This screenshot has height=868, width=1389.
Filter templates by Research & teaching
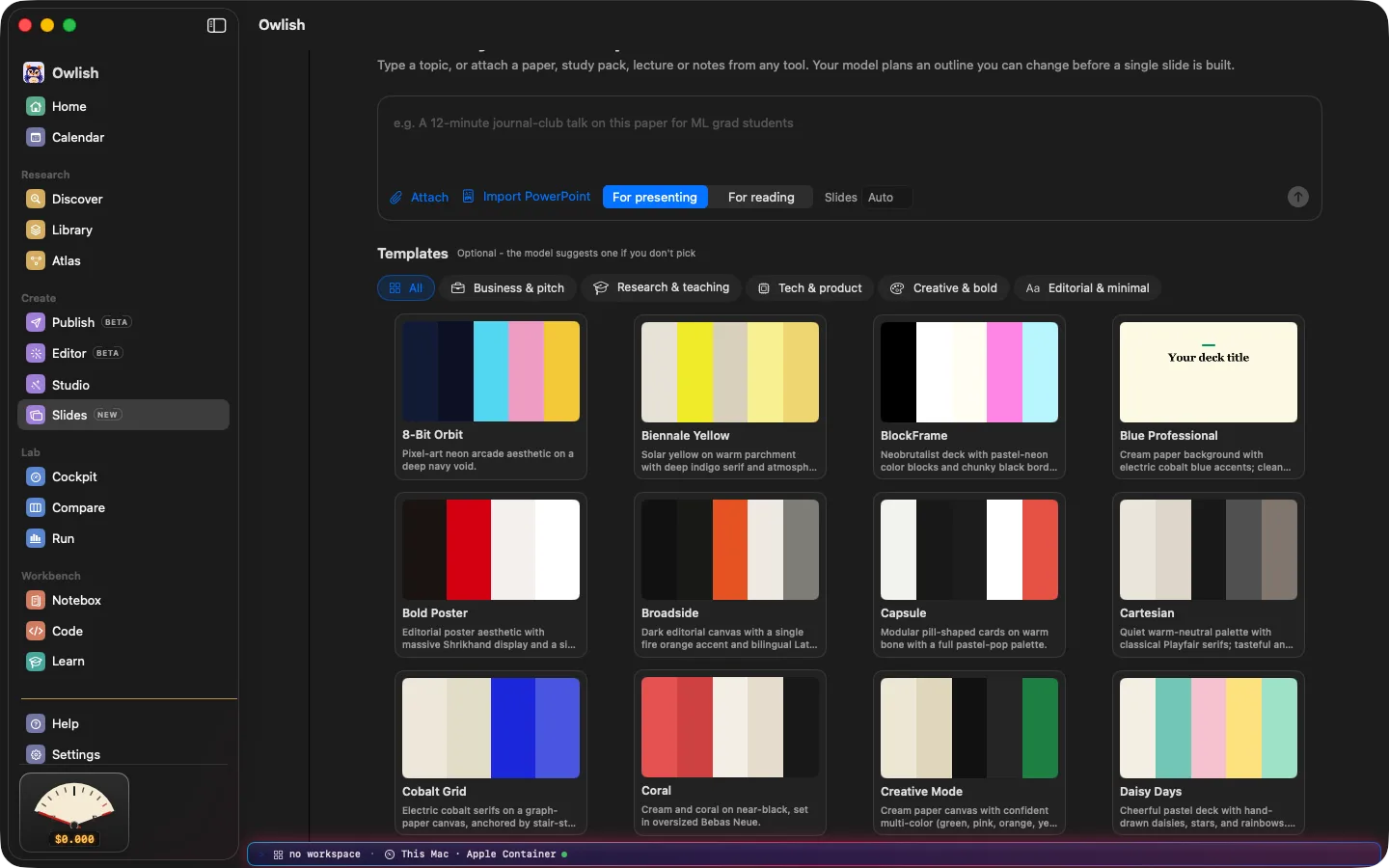pyautogui.click(x=662, y=287)
